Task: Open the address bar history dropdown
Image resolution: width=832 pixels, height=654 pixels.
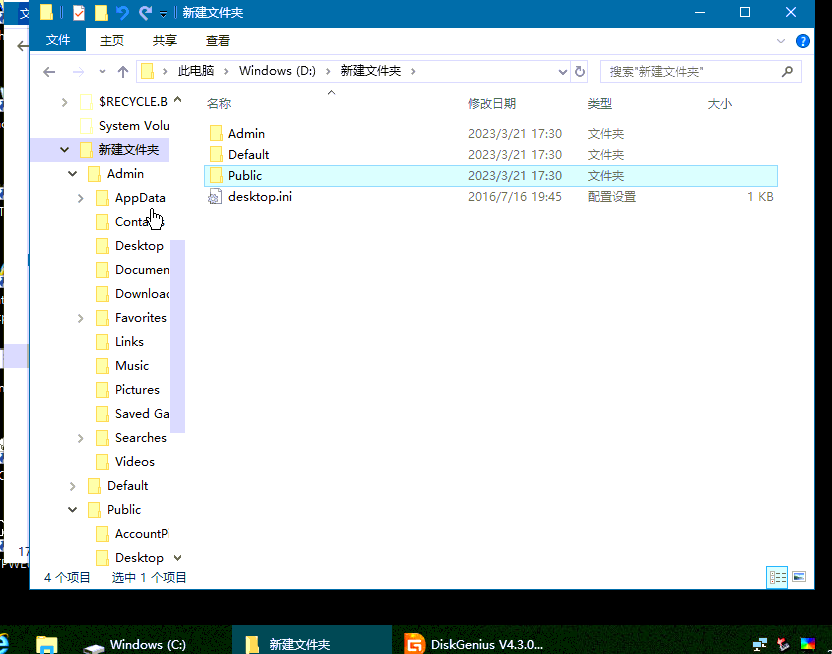Action: 563,71
